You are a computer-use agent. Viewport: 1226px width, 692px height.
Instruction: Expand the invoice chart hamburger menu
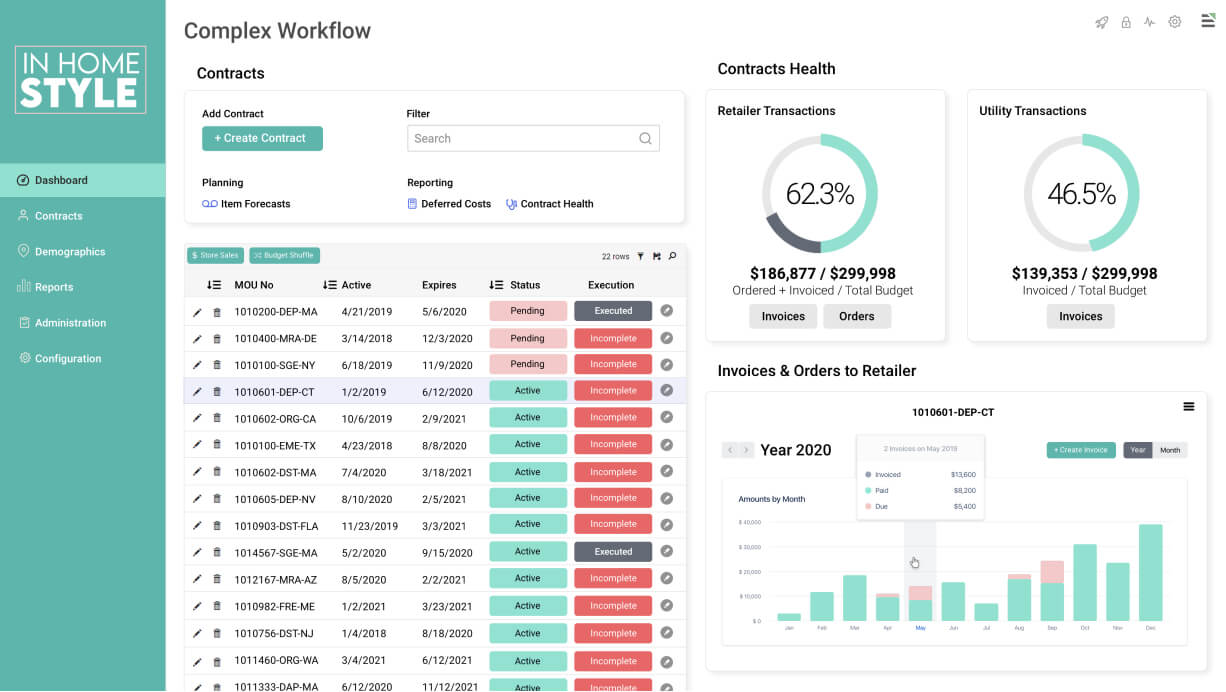(x=1189, y=407)
